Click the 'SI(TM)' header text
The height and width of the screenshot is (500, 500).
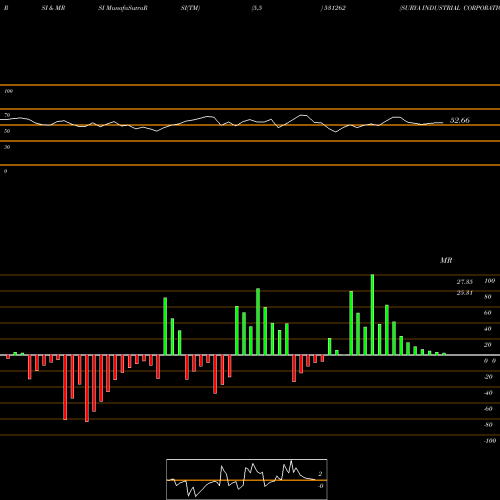tap(190, 8)
